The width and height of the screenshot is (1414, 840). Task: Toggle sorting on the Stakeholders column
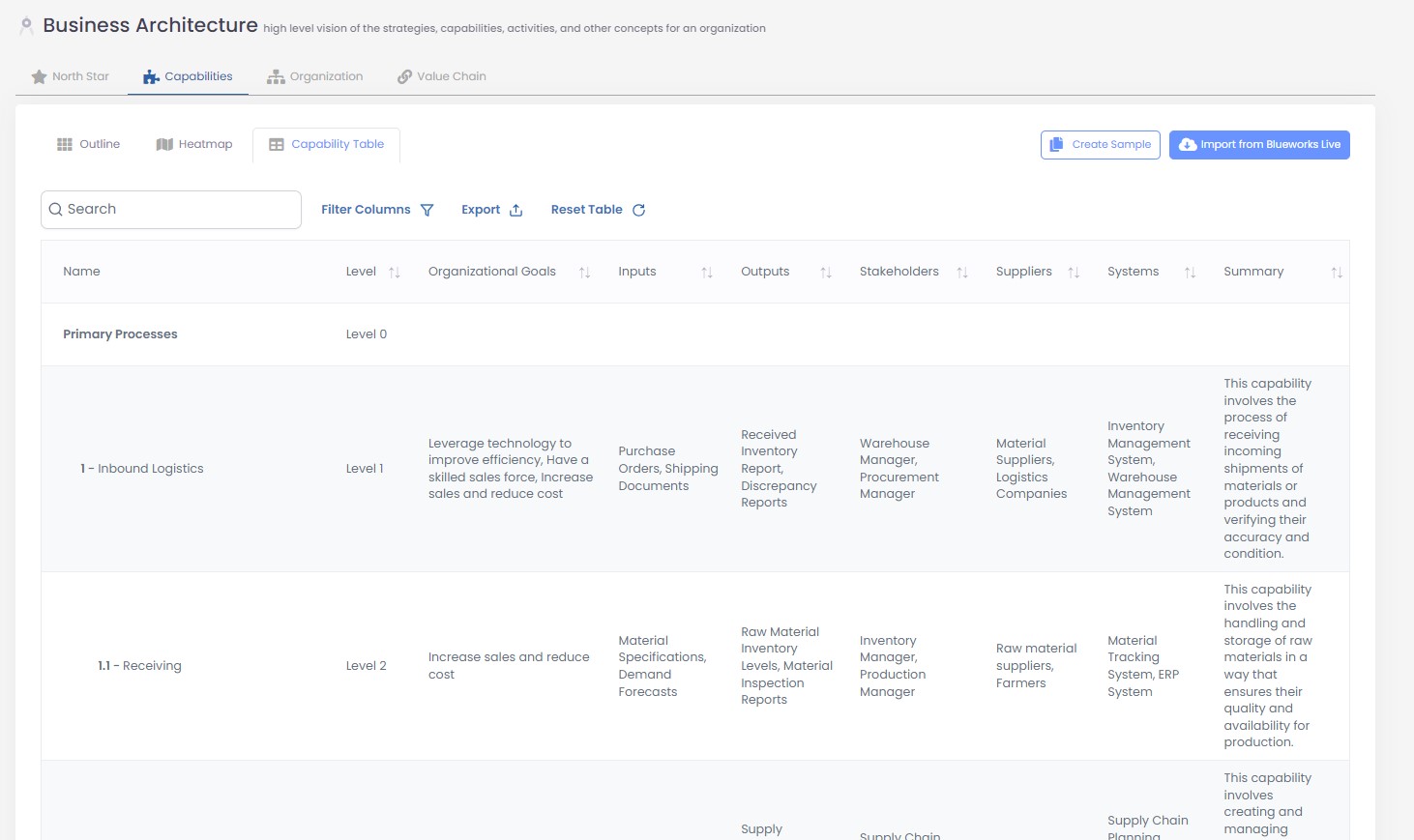pyautogui.click(x=962, y=272)
